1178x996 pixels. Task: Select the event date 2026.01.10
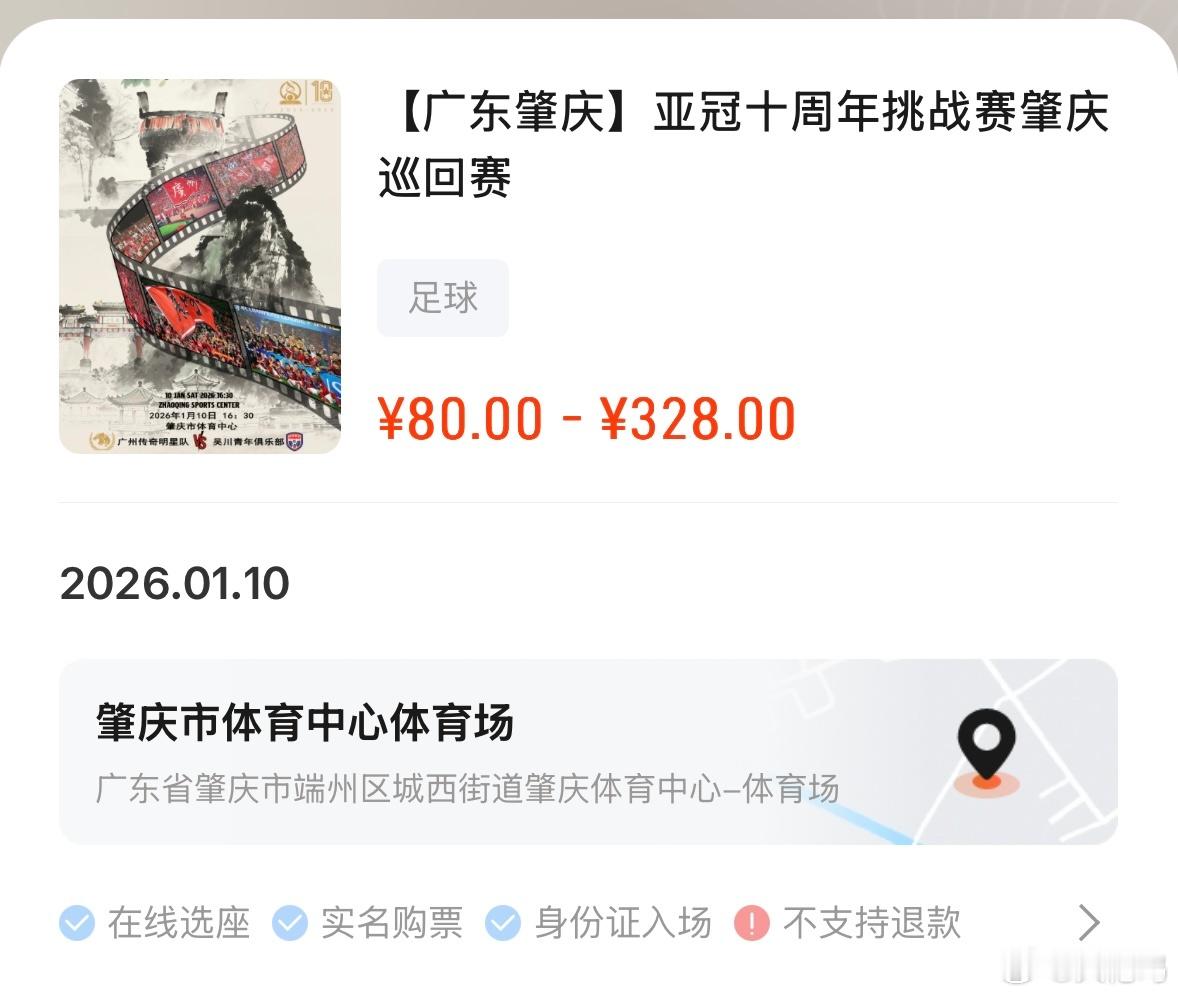pos(174,584)
